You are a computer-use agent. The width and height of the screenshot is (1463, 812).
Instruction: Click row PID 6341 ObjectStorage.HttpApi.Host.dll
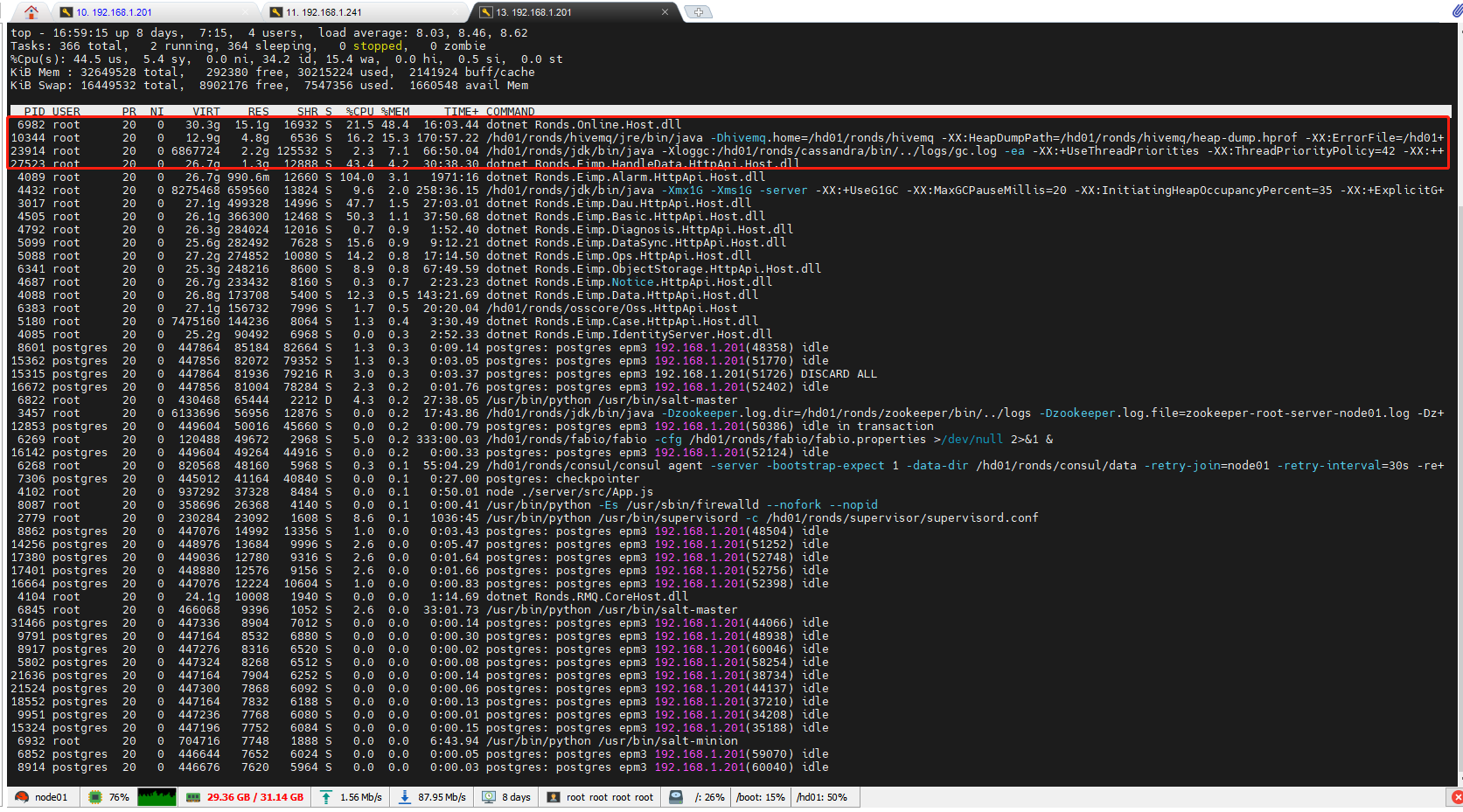(728, 269)
